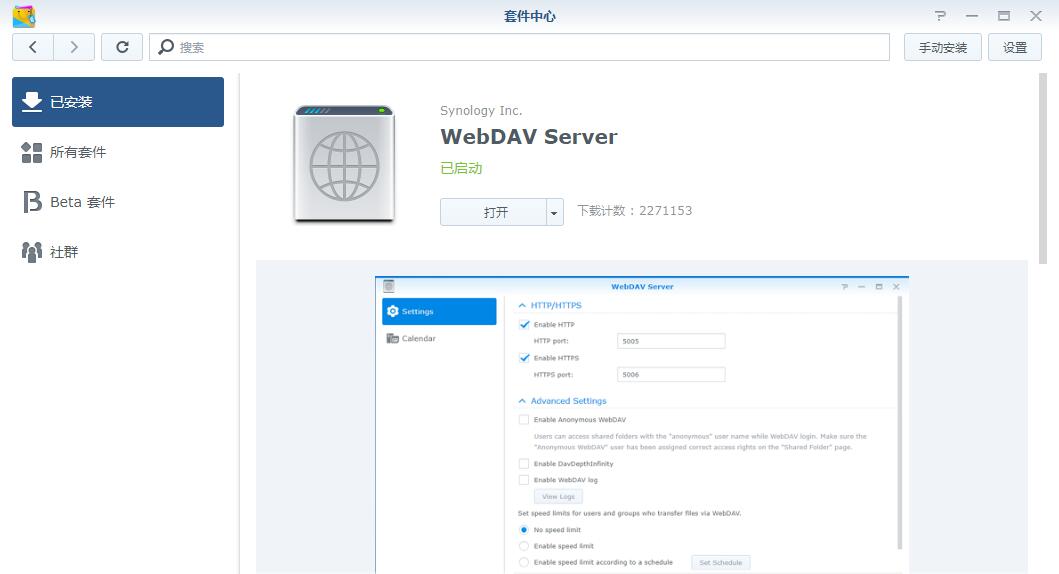The width and height of the screenshot is (1059, 574).
Task: Select speed limit according to schedule radio
Action: click(523, 562)
